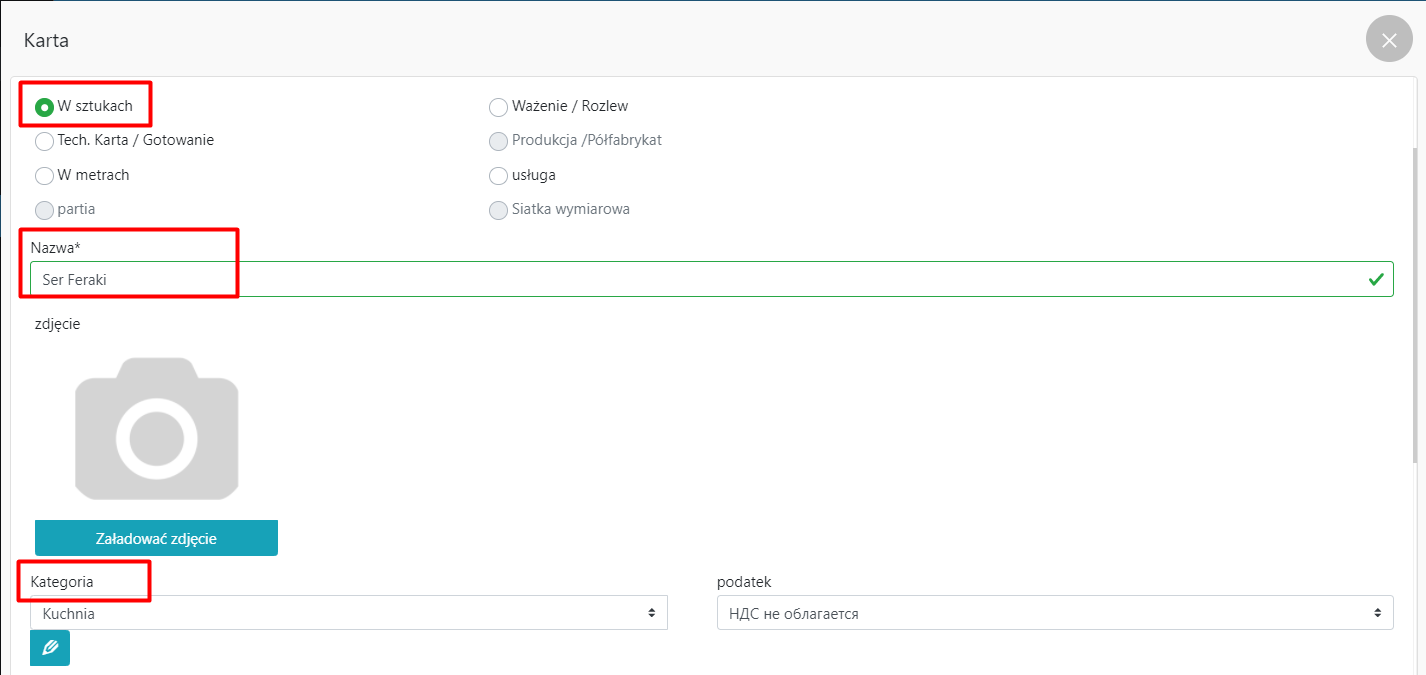Image resolution: width=1426 pixels, height=675 pixels.
Task: Select the usługa radio button
Action: pyautogui.click(x=498, y=176)
